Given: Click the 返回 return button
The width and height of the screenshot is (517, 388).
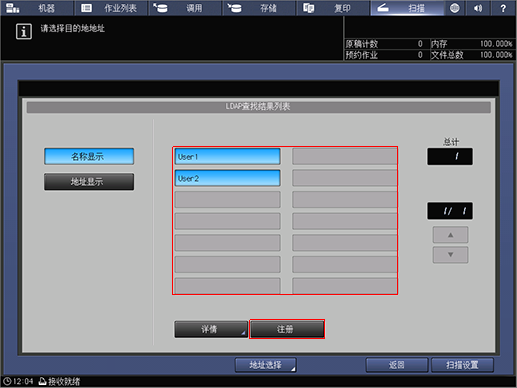Looking at the screenshot, I should coord(397,365).
